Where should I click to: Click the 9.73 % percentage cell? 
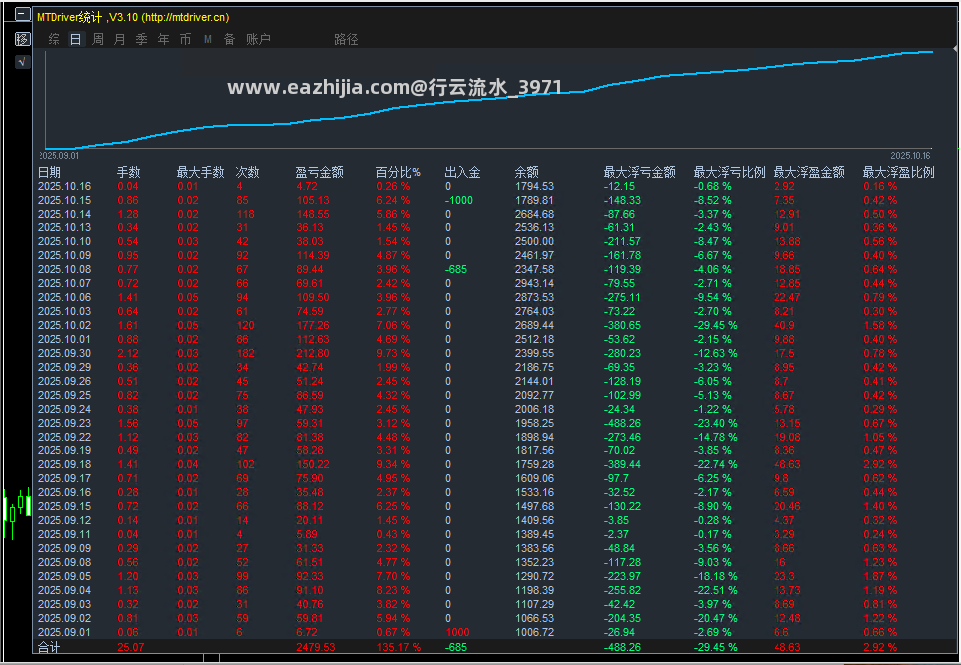[393, 353]
